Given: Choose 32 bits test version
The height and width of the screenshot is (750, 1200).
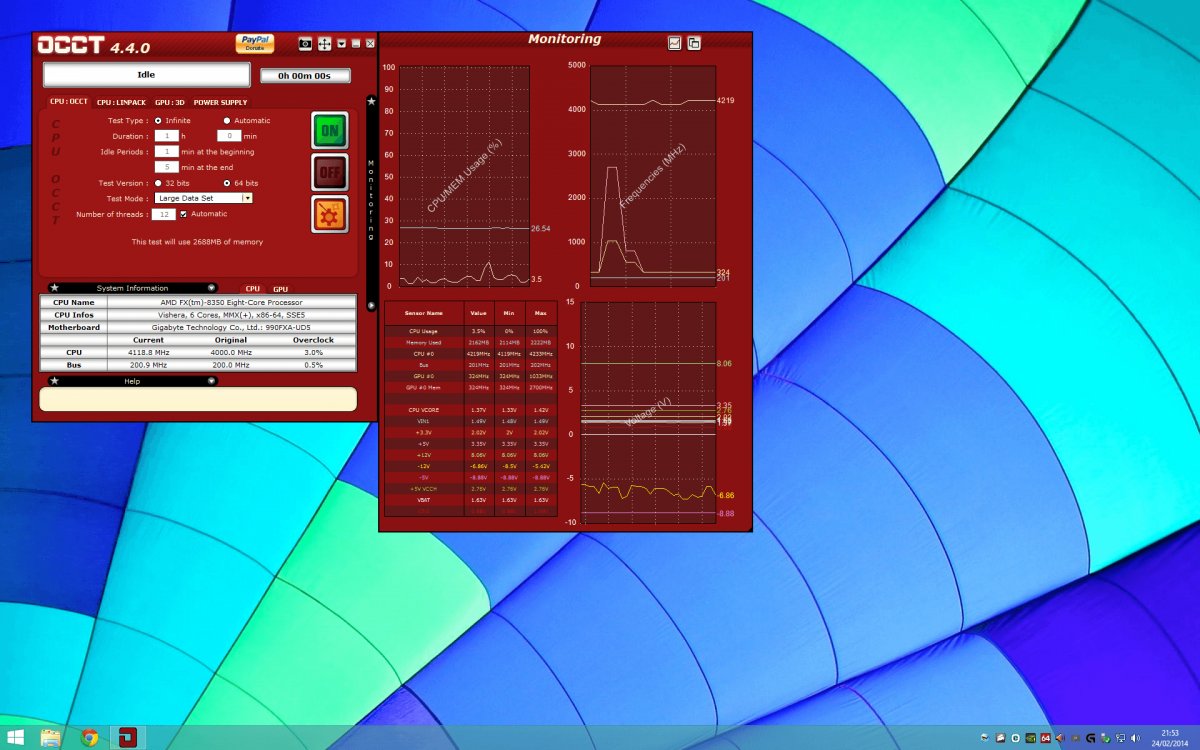Looking at the screenshot, I should [x=158, y=183].
